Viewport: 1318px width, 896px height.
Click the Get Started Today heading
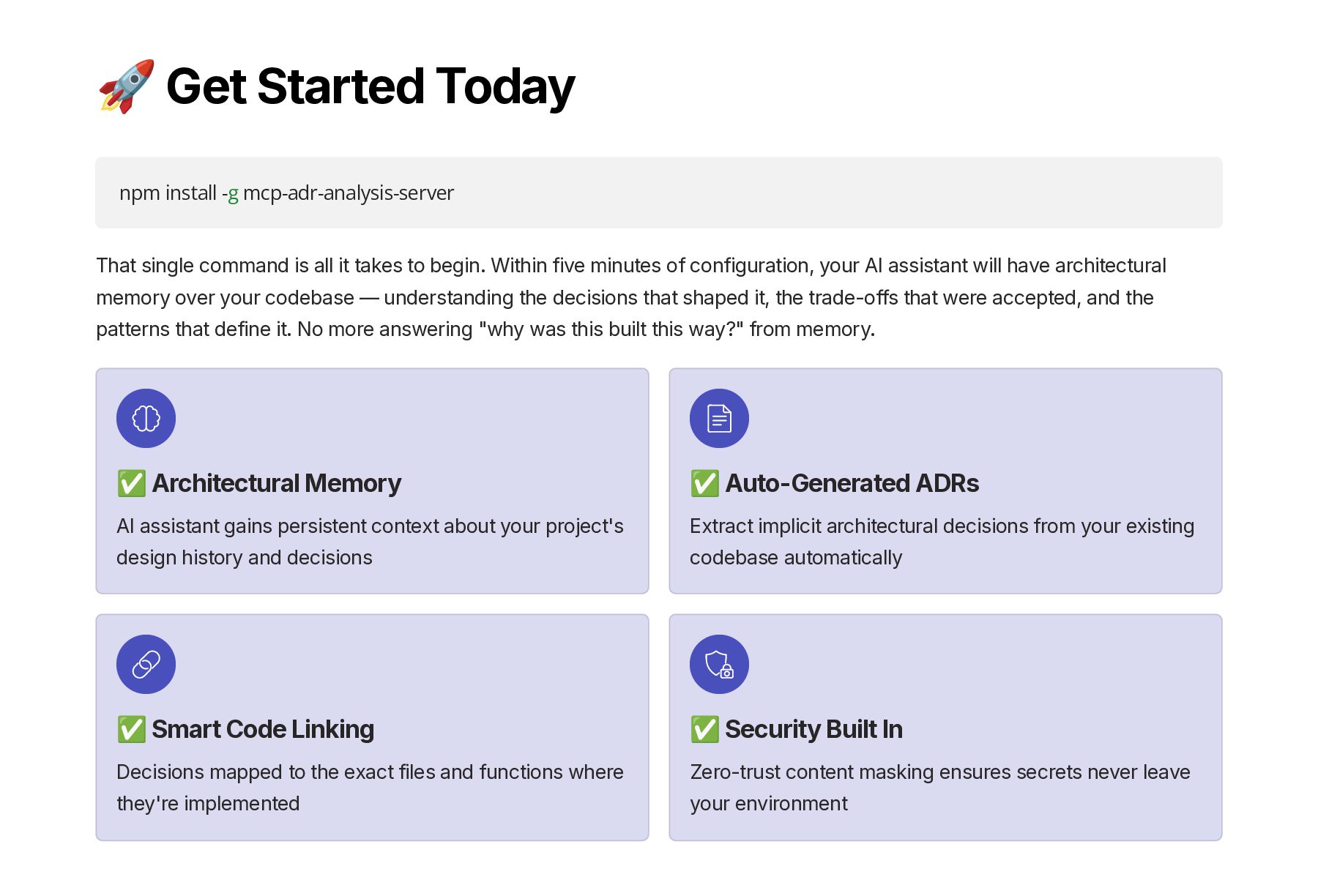371,86
